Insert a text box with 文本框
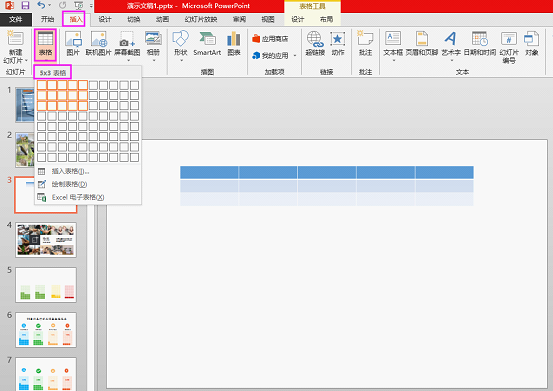The width and height of the screenshot is (553, 391). pos(393,44)
